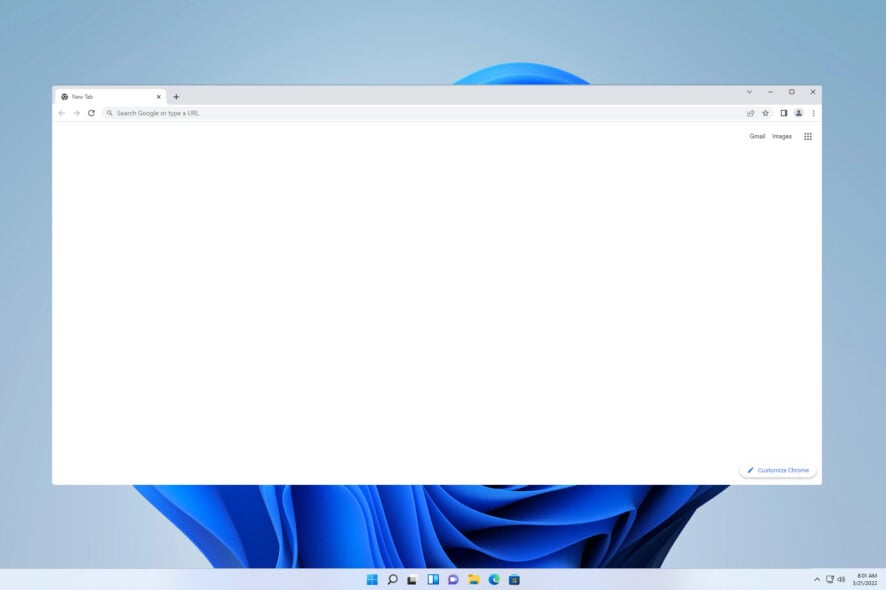Open a new tab with the plus
The image size is (886, 590).
click(x=176, y=96)
